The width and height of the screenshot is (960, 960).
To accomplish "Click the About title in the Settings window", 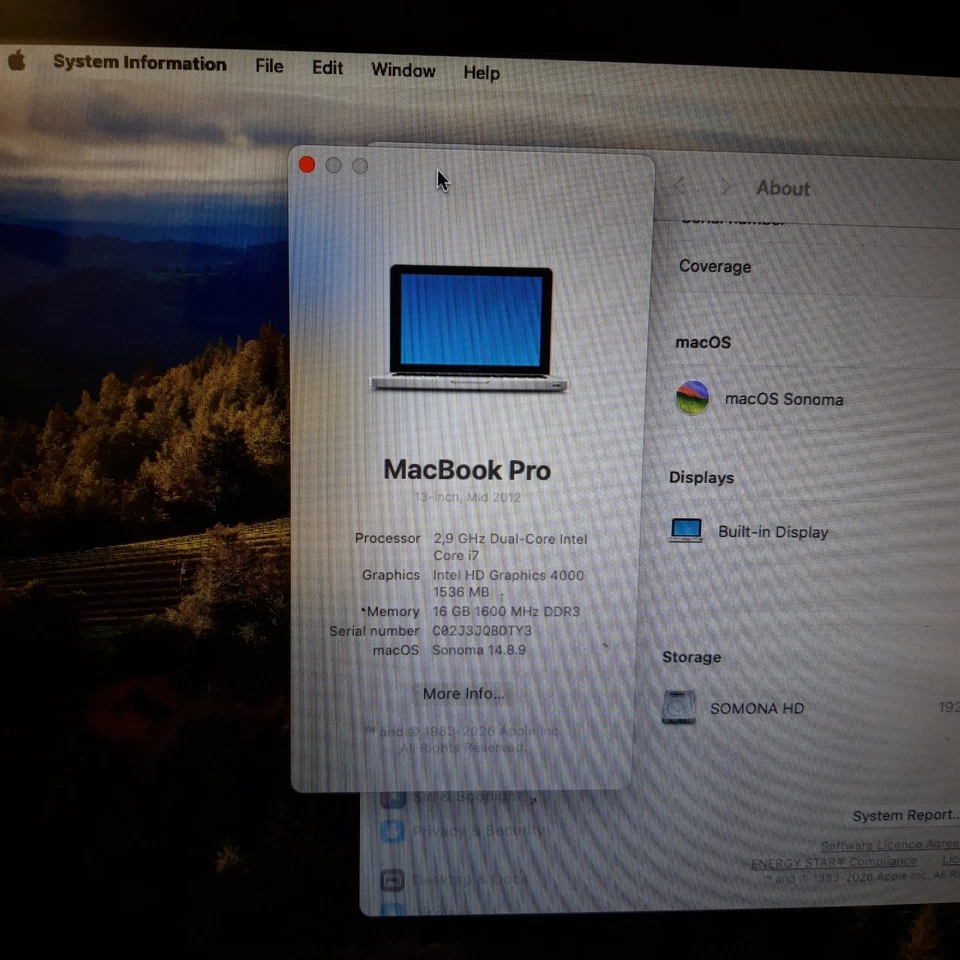I will pyautogui.click(x=783, y=188).
